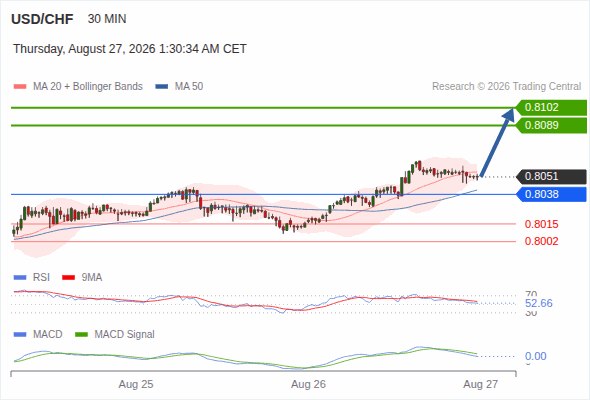Select the 30 MIN timeframe label
This screenshot has height=400, width=590.
pos(107,19)
